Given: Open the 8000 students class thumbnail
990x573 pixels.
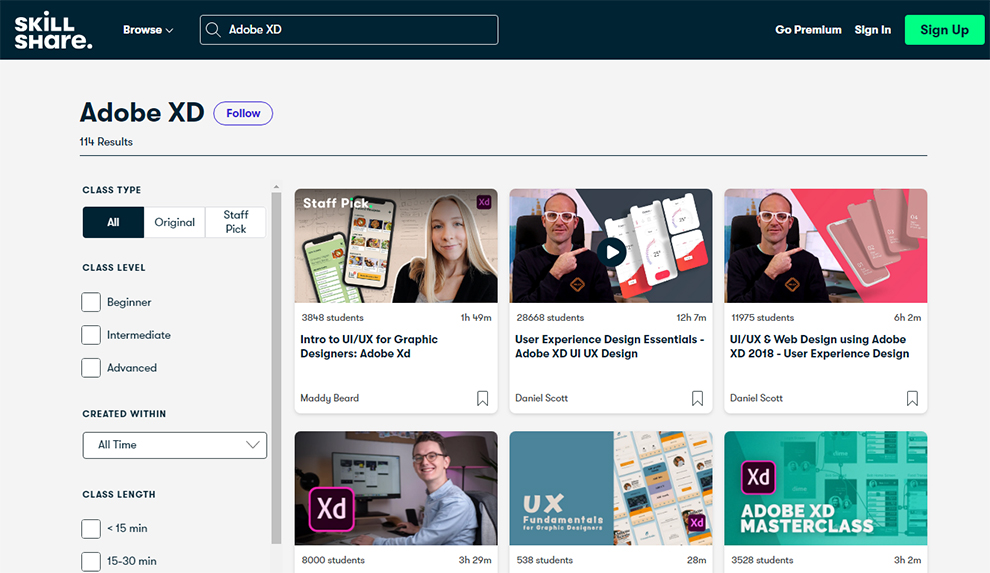Looking at the screenshot, I should click(x=396, y=488).
